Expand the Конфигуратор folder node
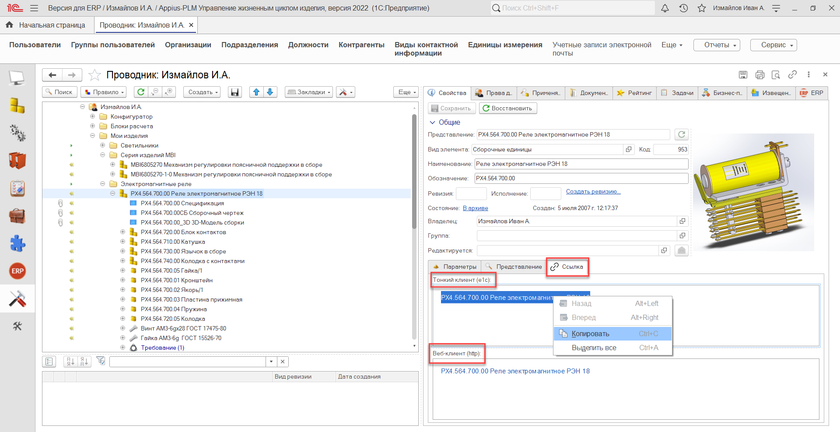840x432 pixels. pos(92,116)
